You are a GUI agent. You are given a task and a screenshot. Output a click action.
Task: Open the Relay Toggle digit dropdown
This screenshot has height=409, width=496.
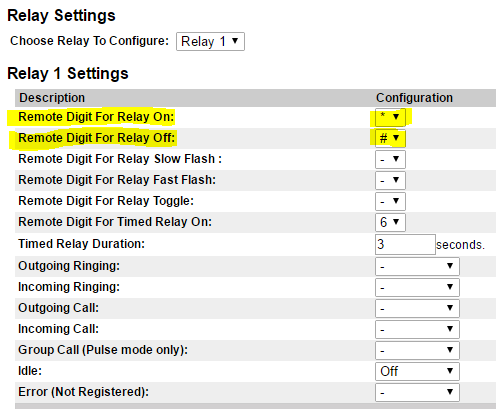(390, 201)
